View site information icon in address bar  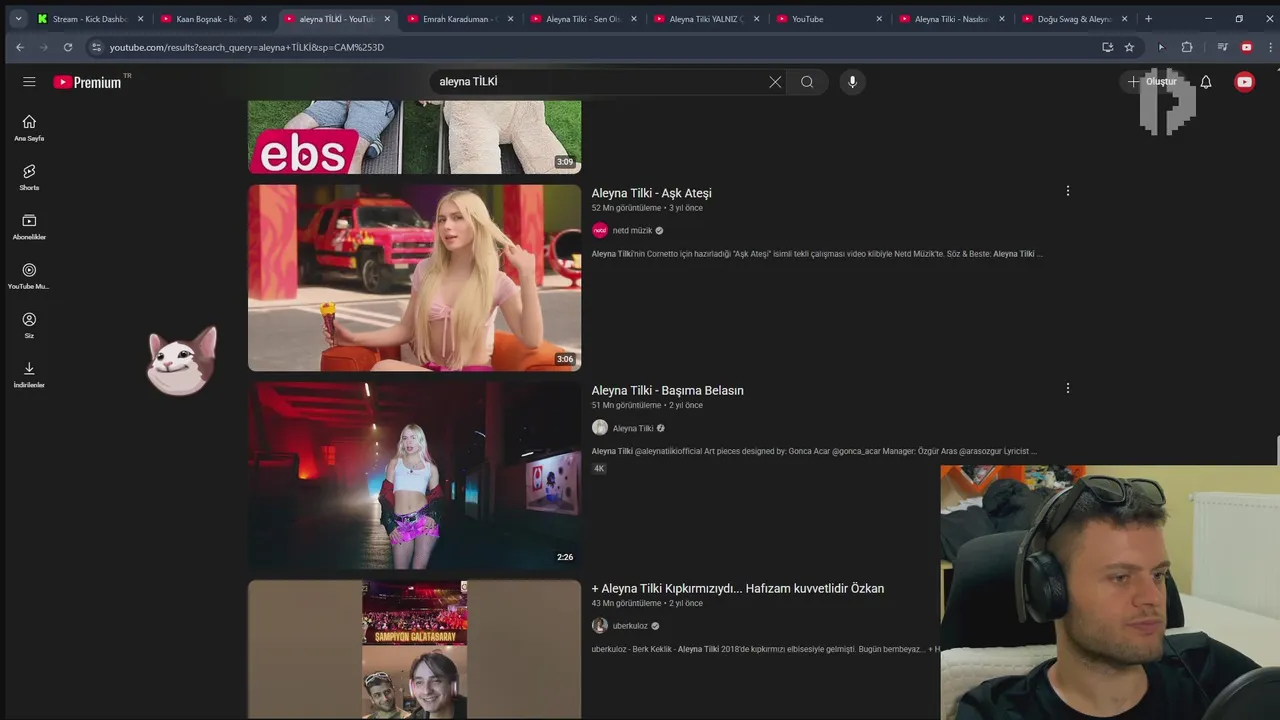[96, 47]
